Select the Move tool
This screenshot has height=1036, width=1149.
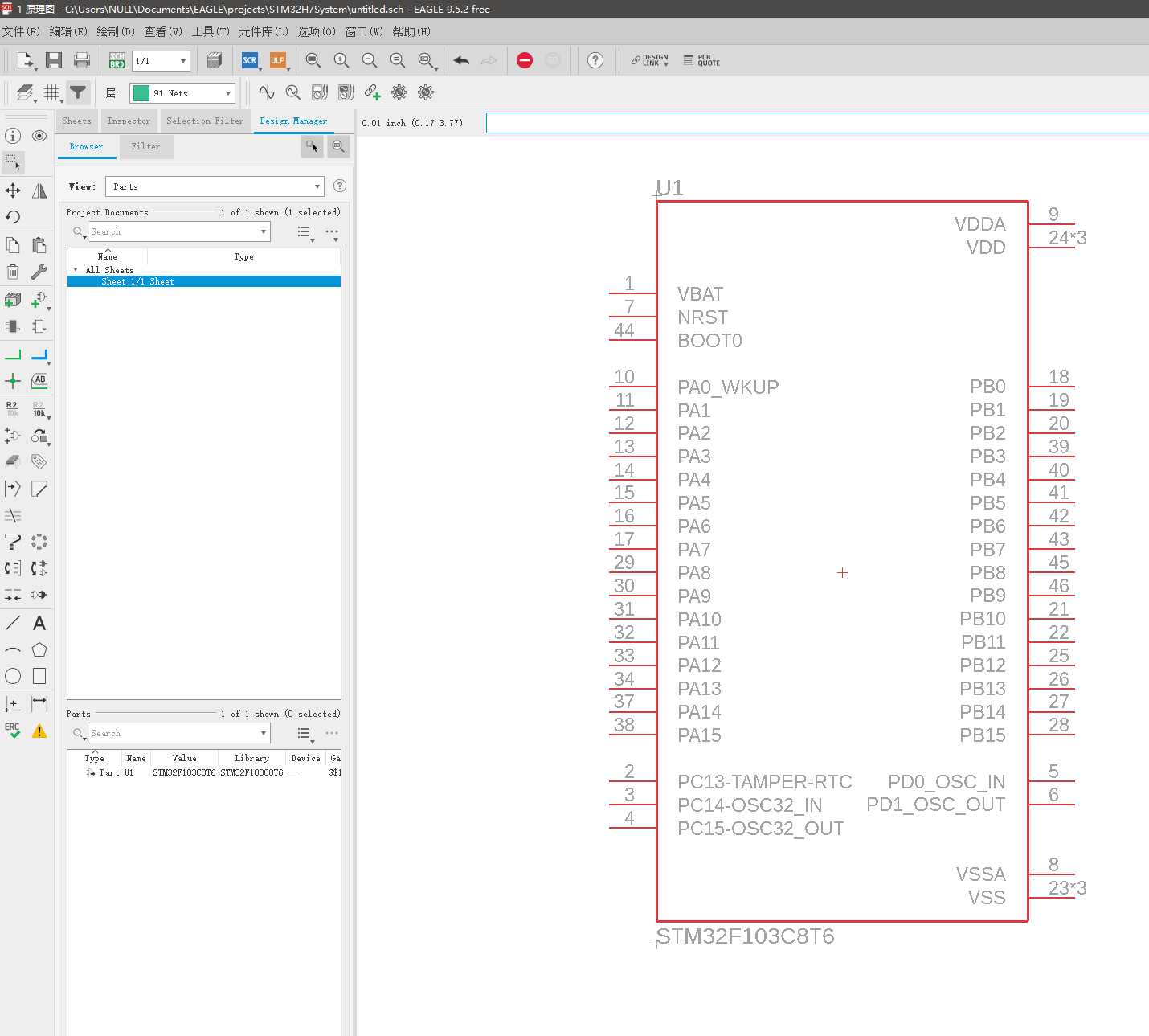[x=13, y=190]
